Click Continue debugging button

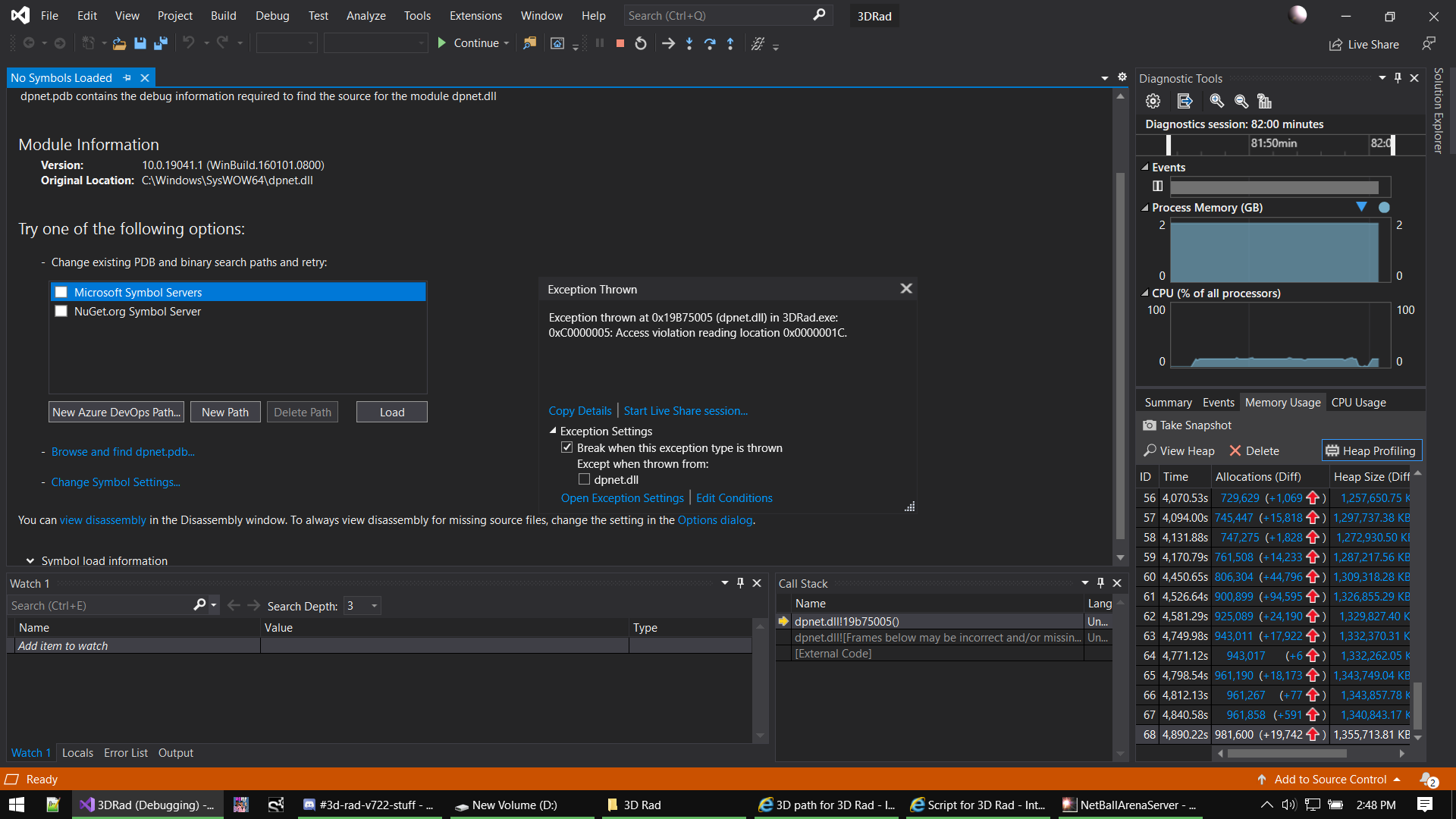pos(468,43)
